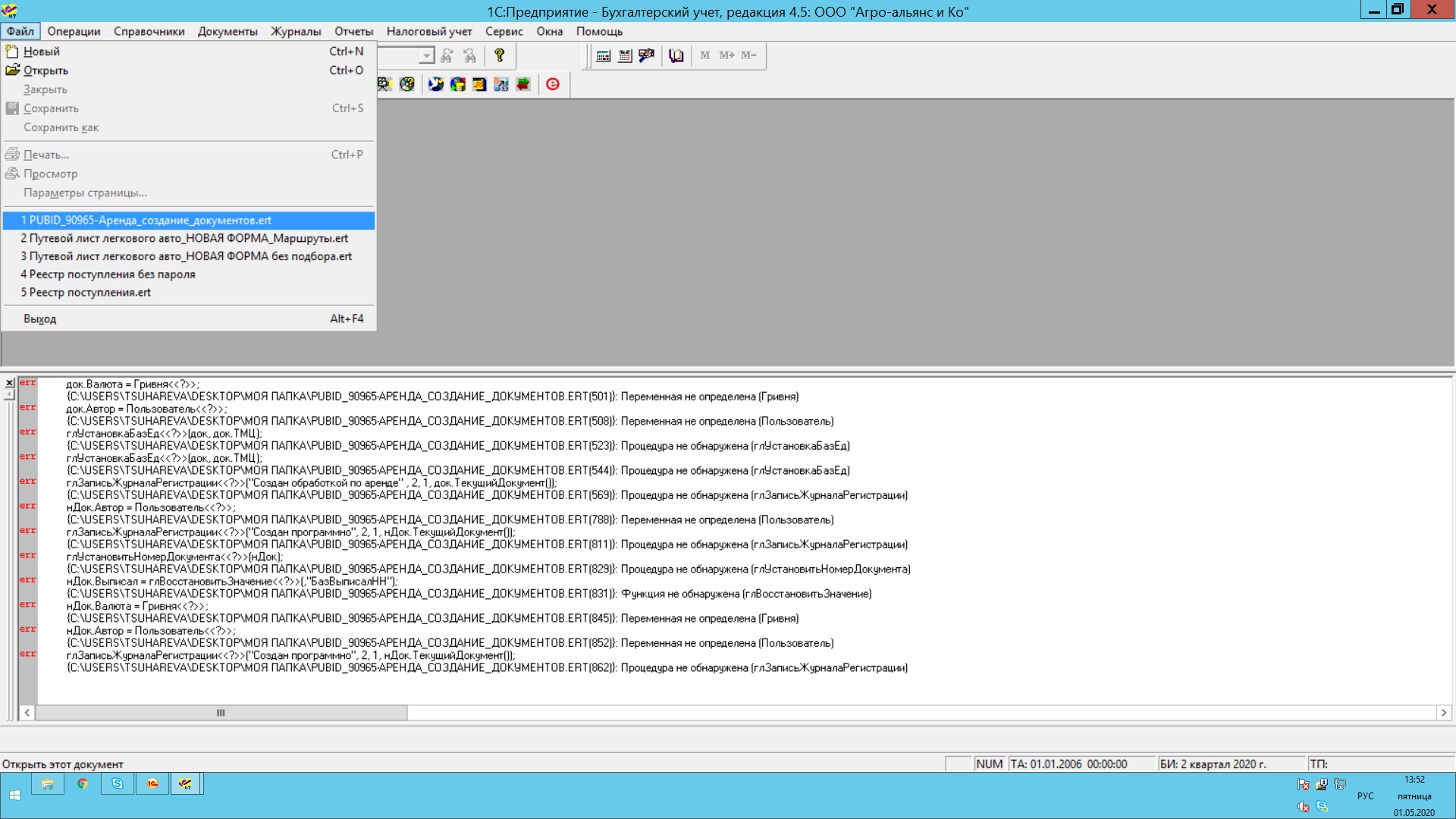Click the version conversion arrow icon

[x=501, y=84]
